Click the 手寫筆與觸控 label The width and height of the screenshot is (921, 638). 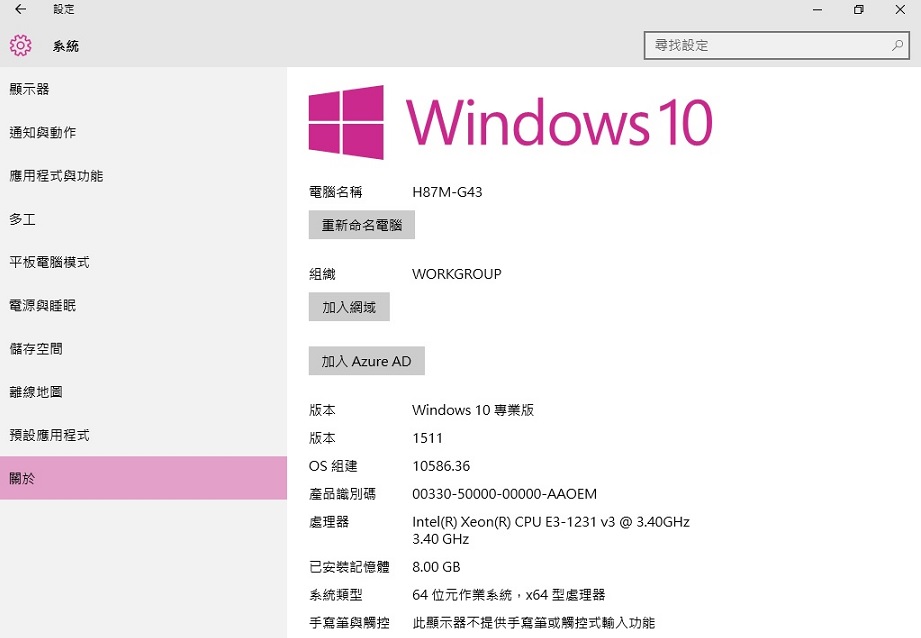[349, 623]
